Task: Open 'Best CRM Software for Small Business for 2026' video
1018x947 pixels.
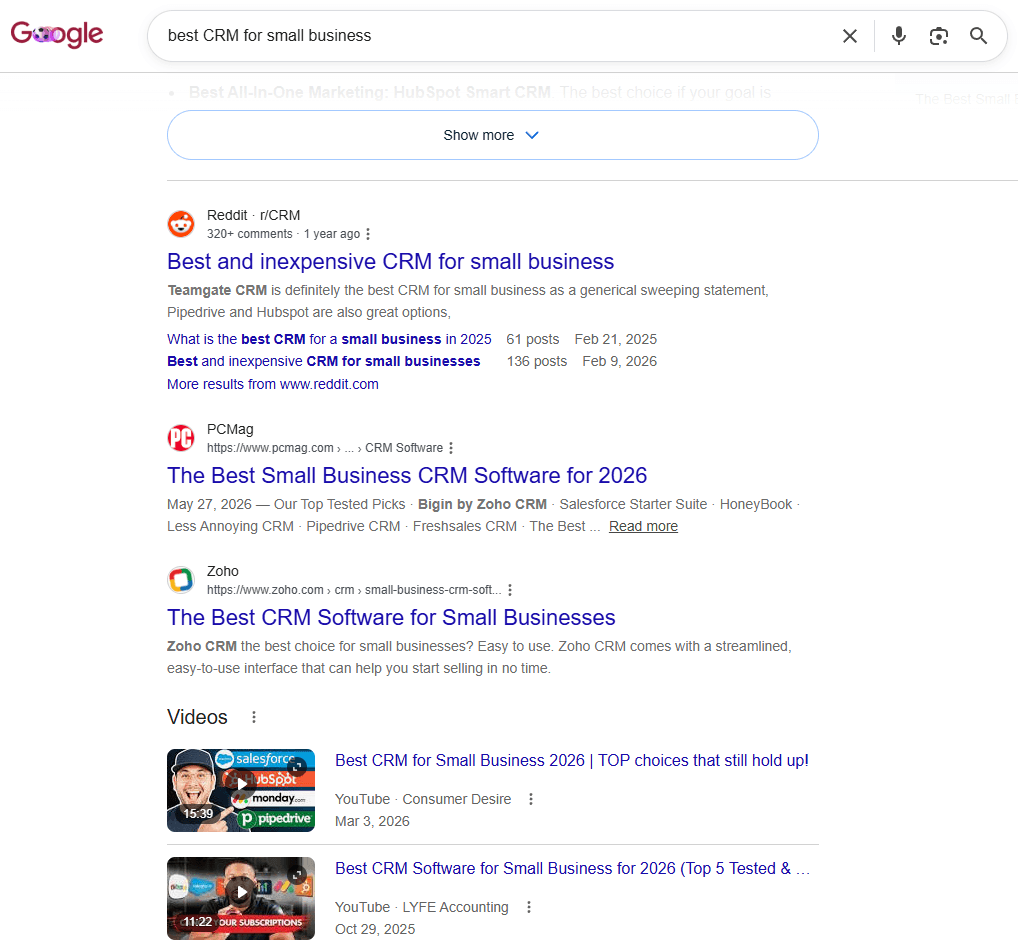Action: [x=573, y=868]
